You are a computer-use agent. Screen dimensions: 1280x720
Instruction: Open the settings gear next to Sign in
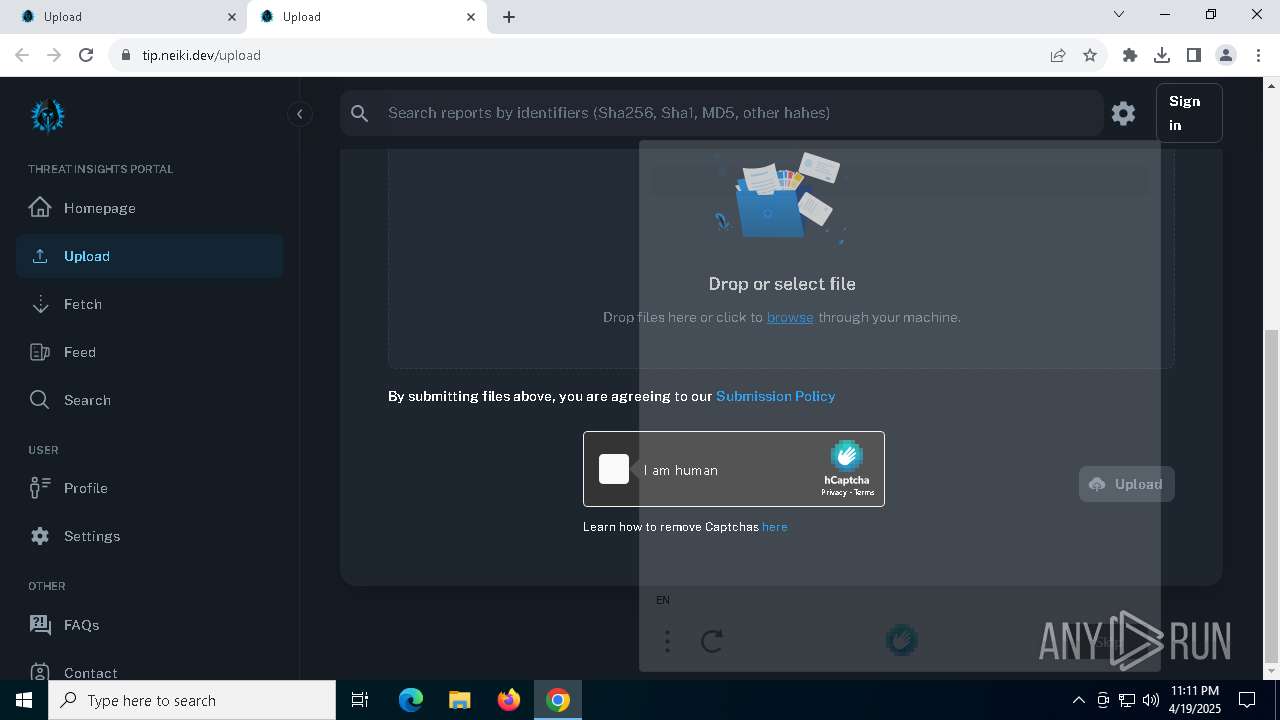1124,113
